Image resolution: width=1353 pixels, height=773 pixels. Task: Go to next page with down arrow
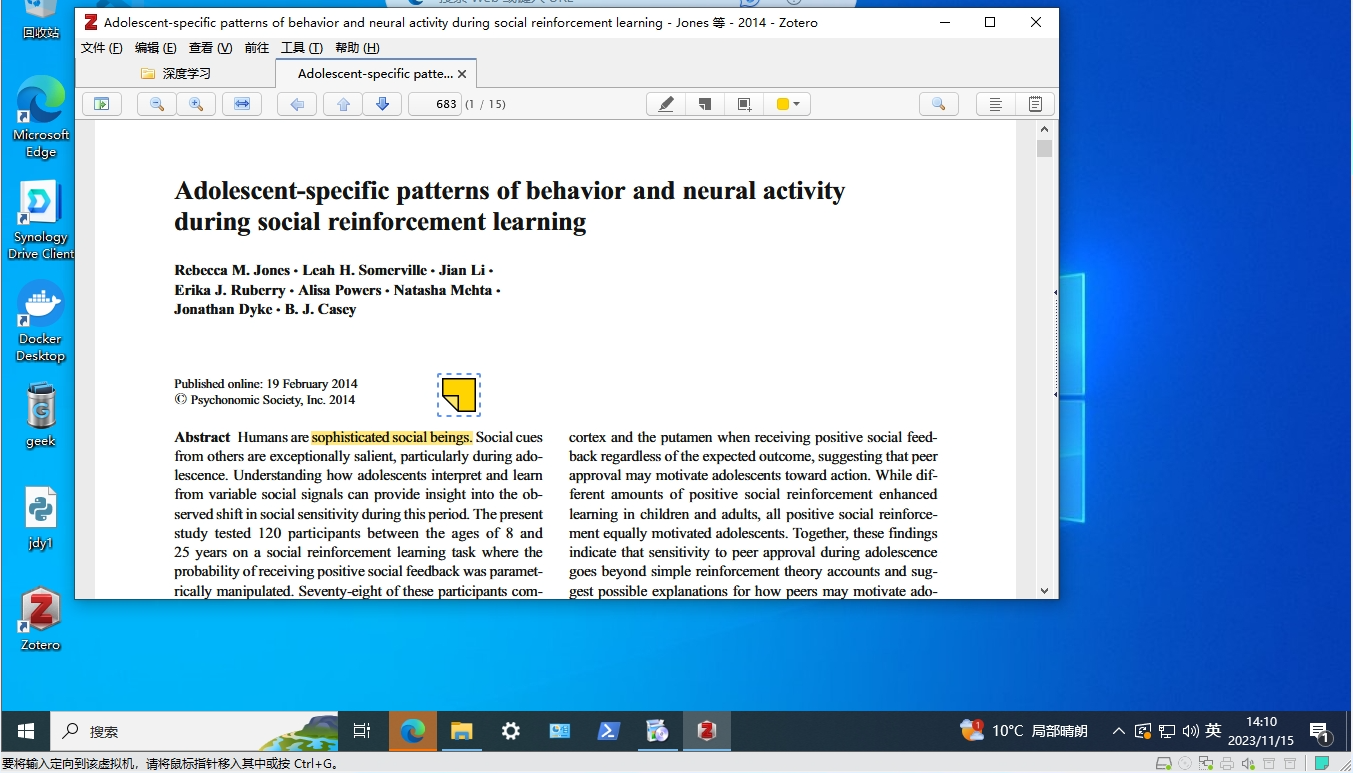382,104
